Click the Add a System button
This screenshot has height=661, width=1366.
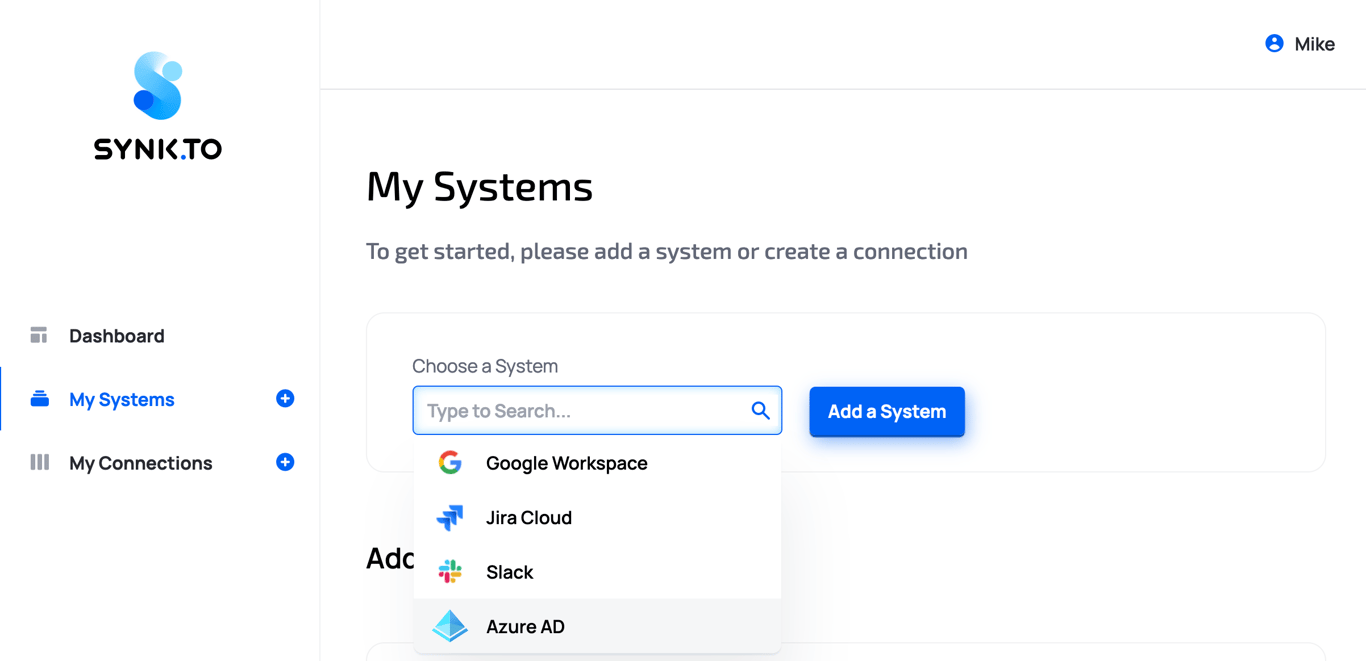(x=887, y=411)
